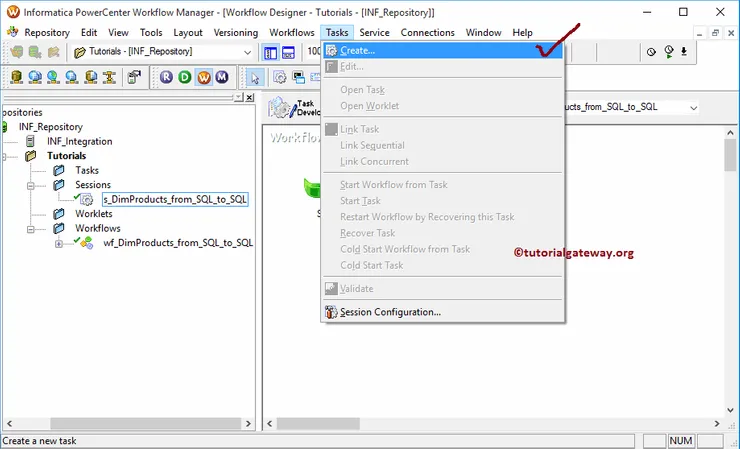Toggle the Navigator window view icon
This screenshot has height=449, width=740.
(x=270, y=52)
